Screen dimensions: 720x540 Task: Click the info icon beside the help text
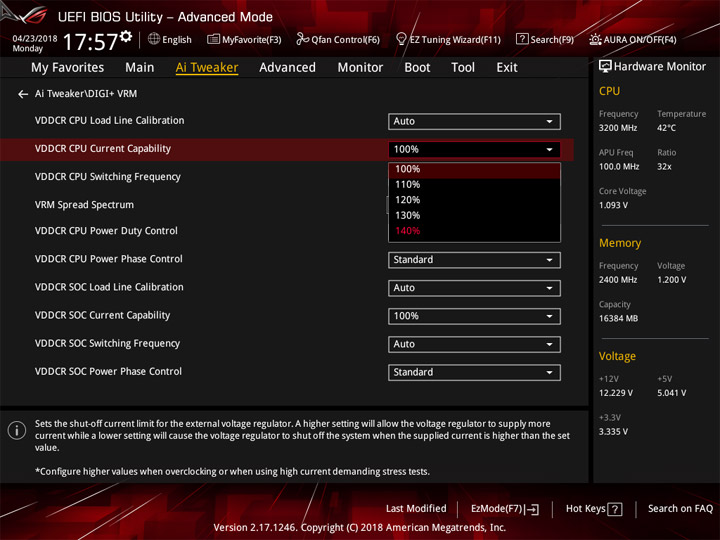17,431
